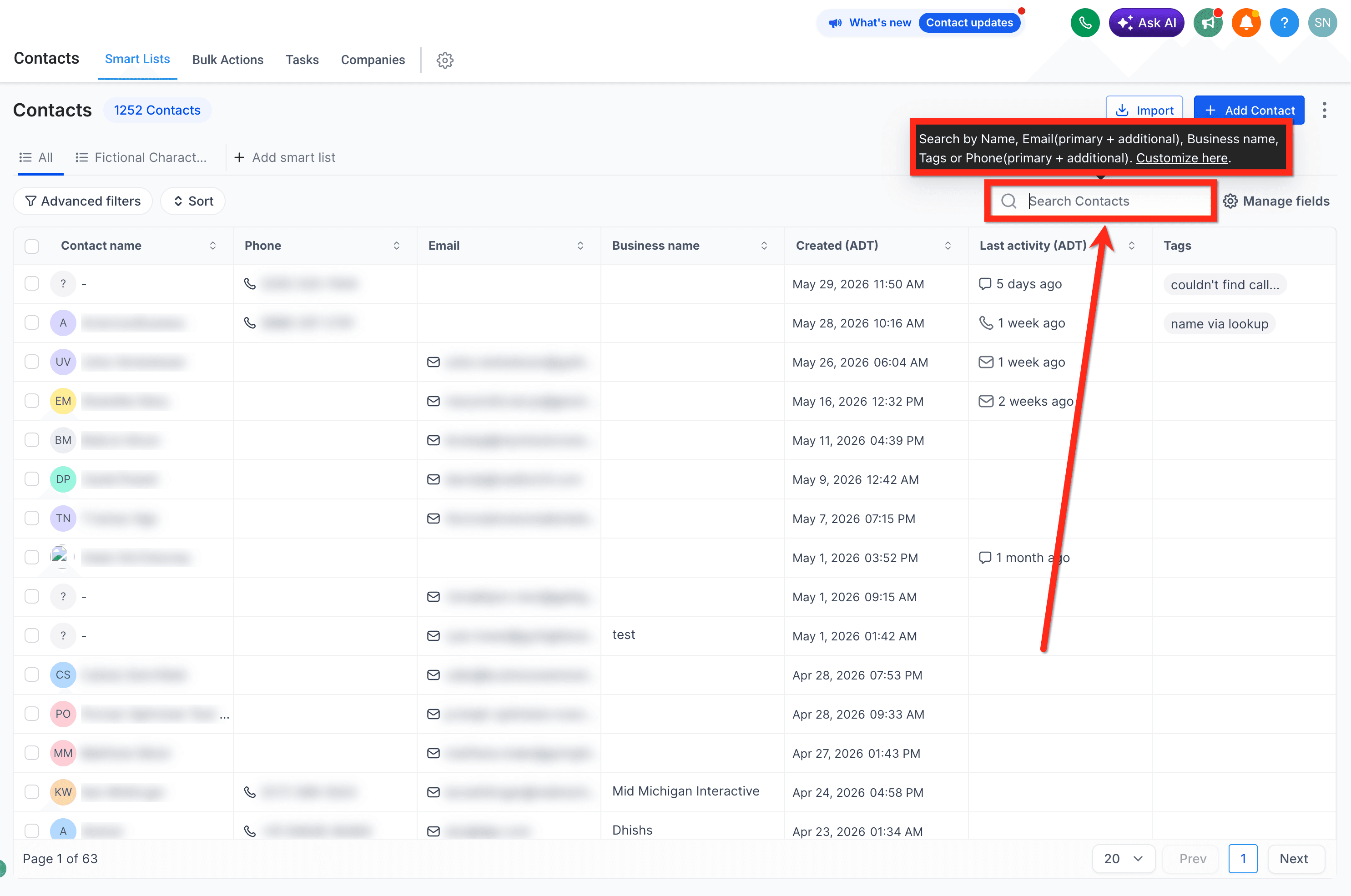Select the checkbox for the EM contact
This screenshot has width=1351, height=896.
coord(32,401)
